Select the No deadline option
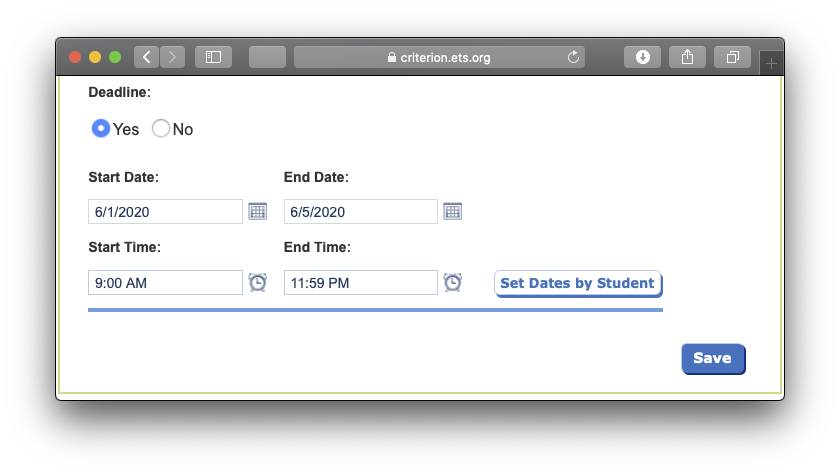 point(161,129)
